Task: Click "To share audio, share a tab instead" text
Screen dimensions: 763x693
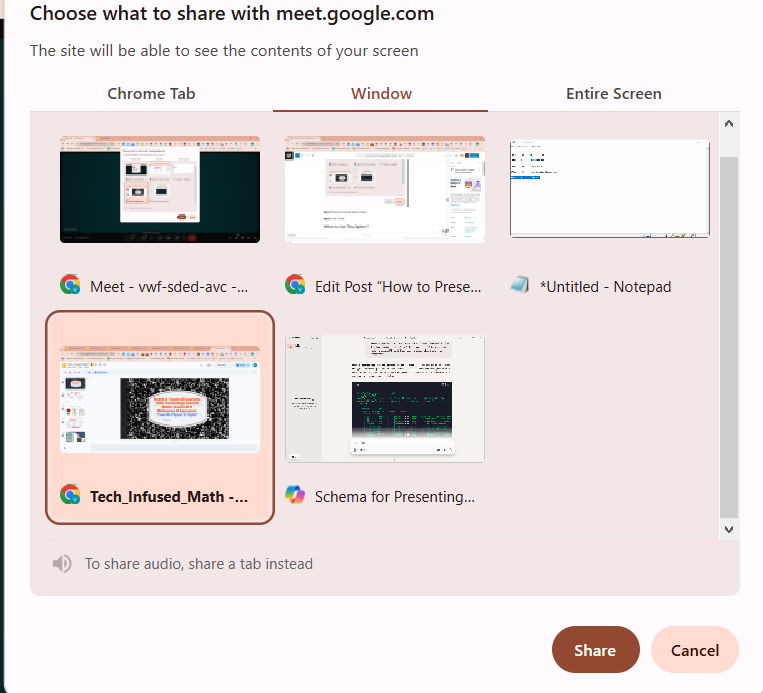Action: (199, 564)
